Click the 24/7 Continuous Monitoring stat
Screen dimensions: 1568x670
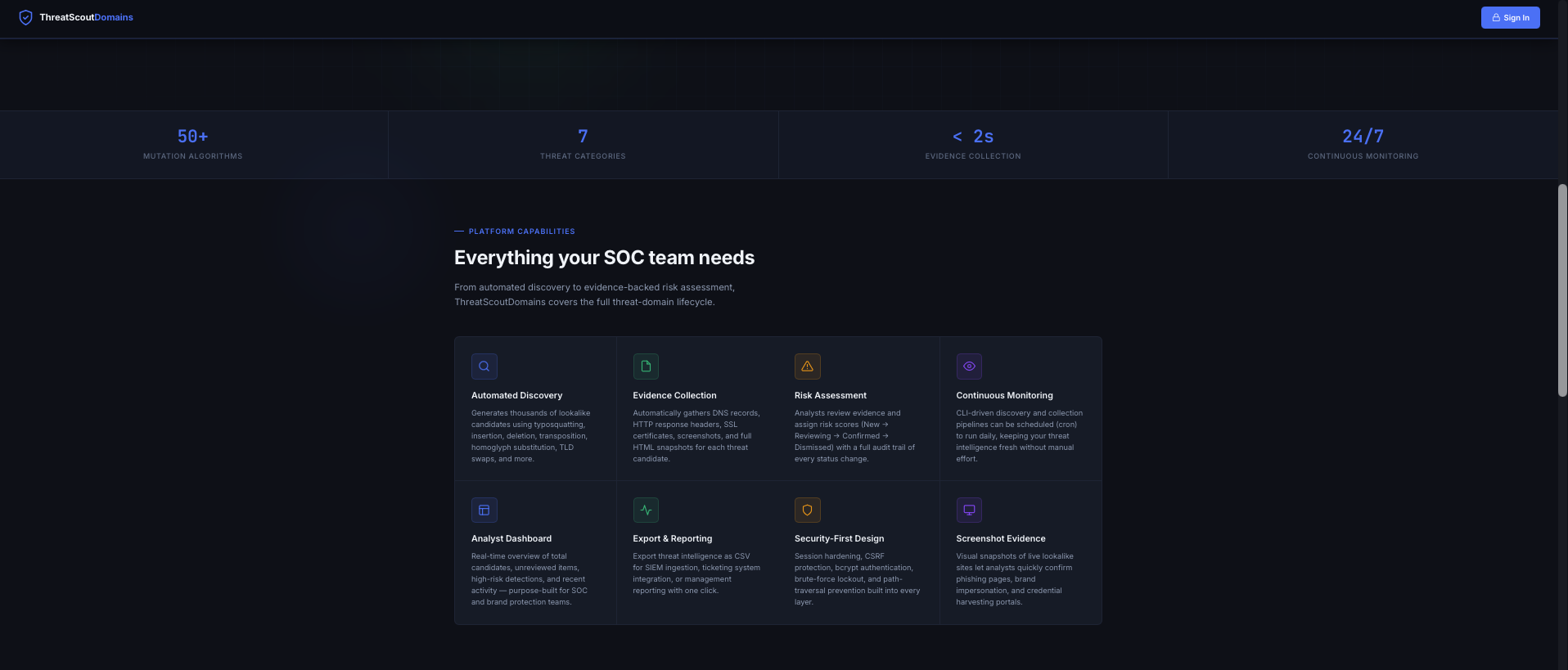pos(1363,144)
